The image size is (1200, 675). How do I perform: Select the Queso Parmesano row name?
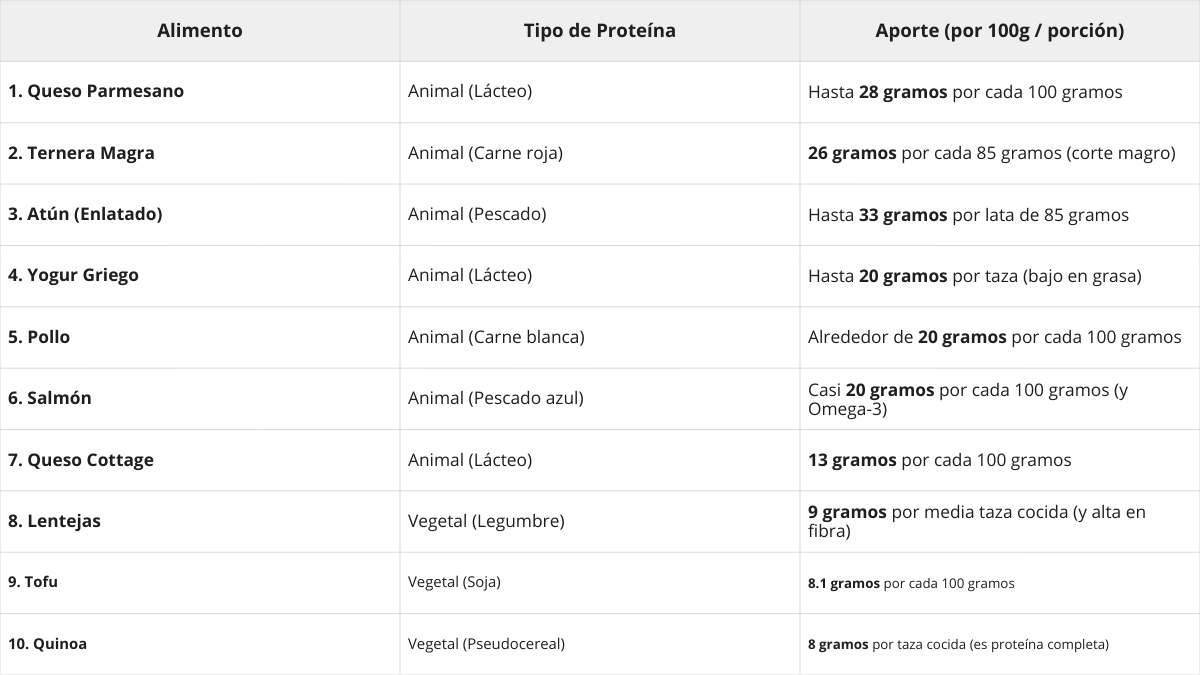(x=96, y=91)
